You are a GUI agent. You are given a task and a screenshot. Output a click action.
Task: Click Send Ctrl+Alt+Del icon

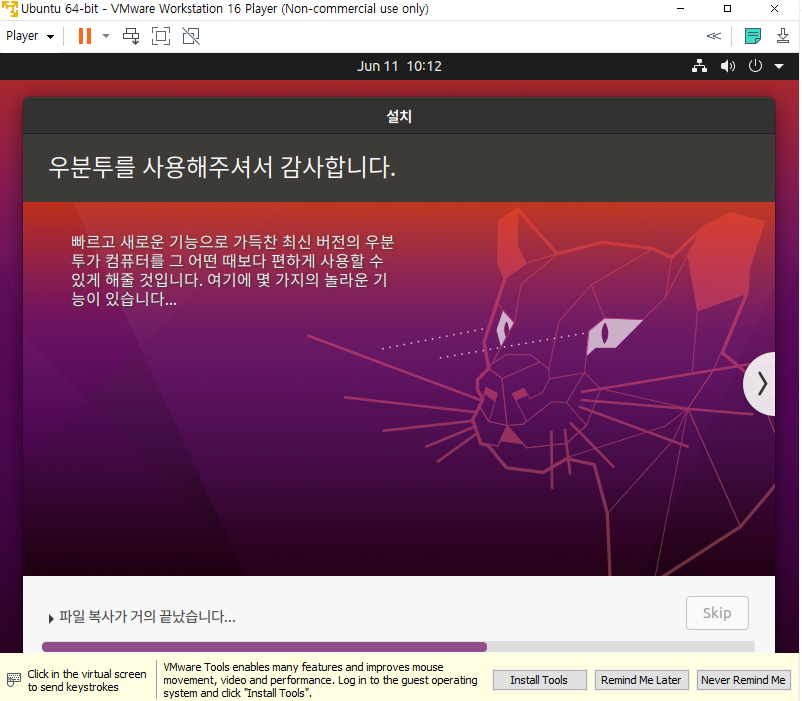coord(131,36)
